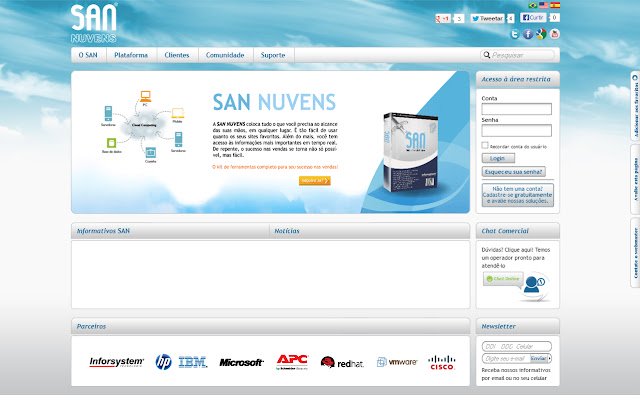
Task: Click the VMware partner logo
Action: (x=397, y=362)
